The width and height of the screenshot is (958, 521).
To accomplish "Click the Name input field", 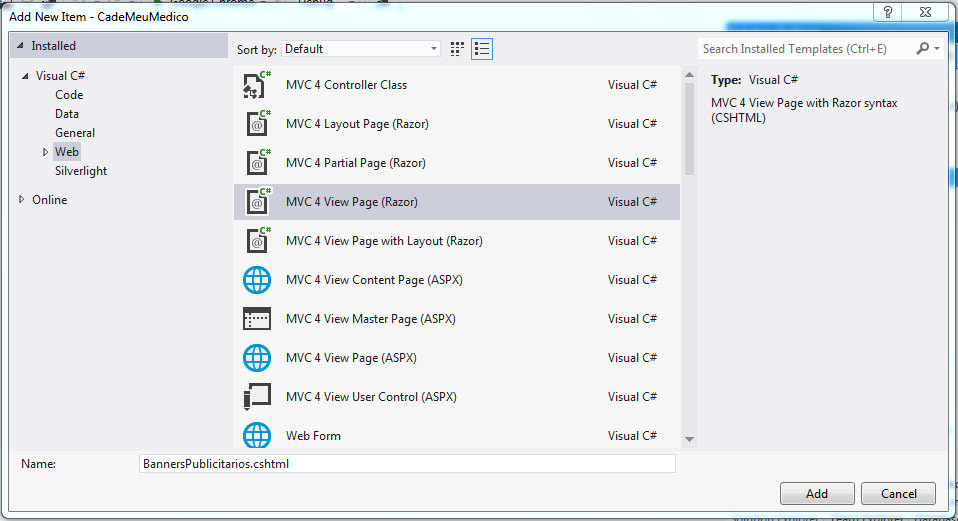I will 408,464.
